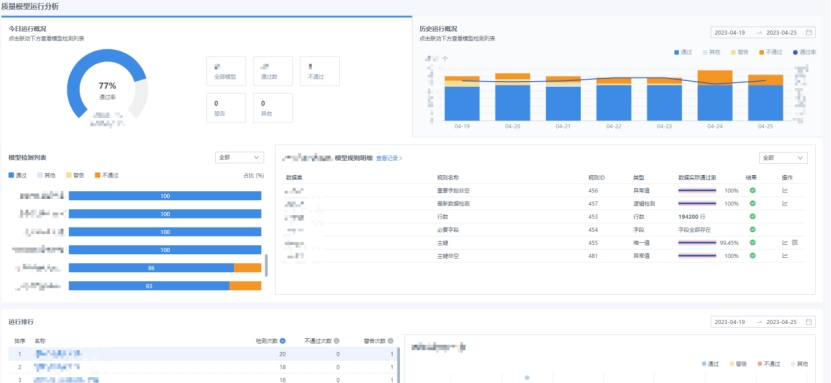Click the 其他 stat card showing 0

(x=273, y=108)
